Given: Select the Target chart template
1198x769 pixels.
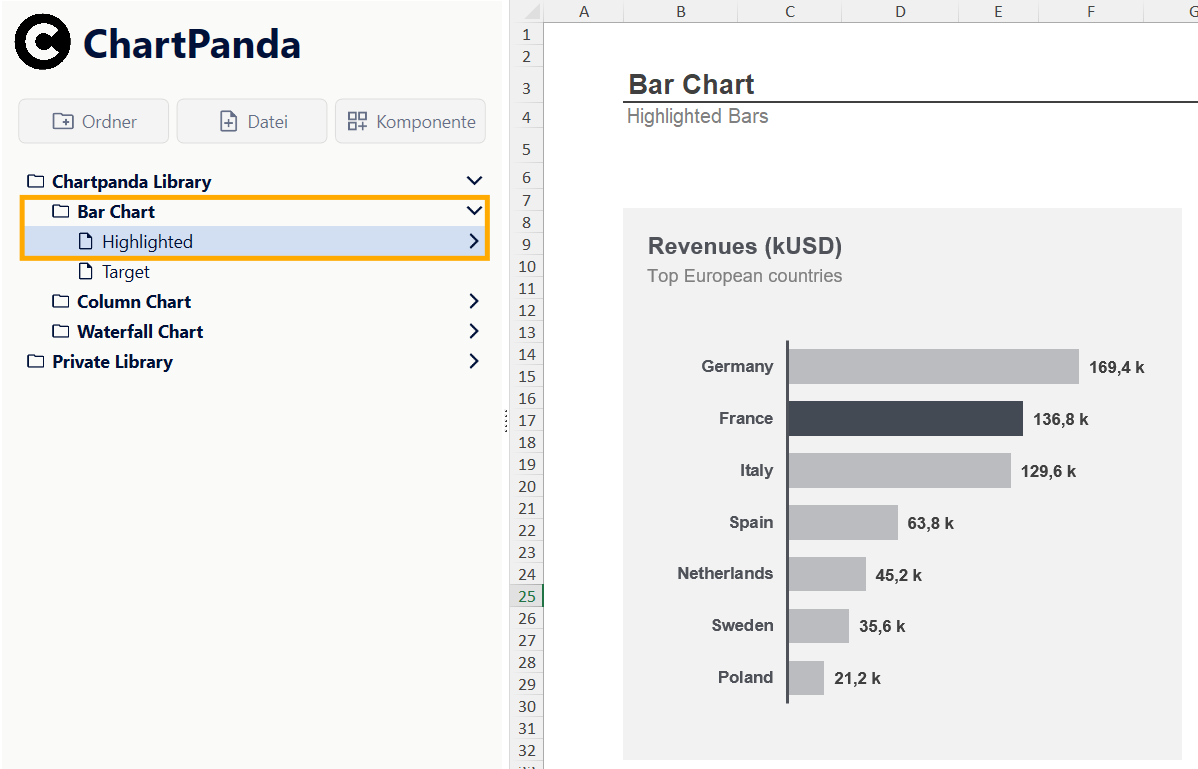Looking at the screenshot, I should pyautogui.click(x=124, y=271).
